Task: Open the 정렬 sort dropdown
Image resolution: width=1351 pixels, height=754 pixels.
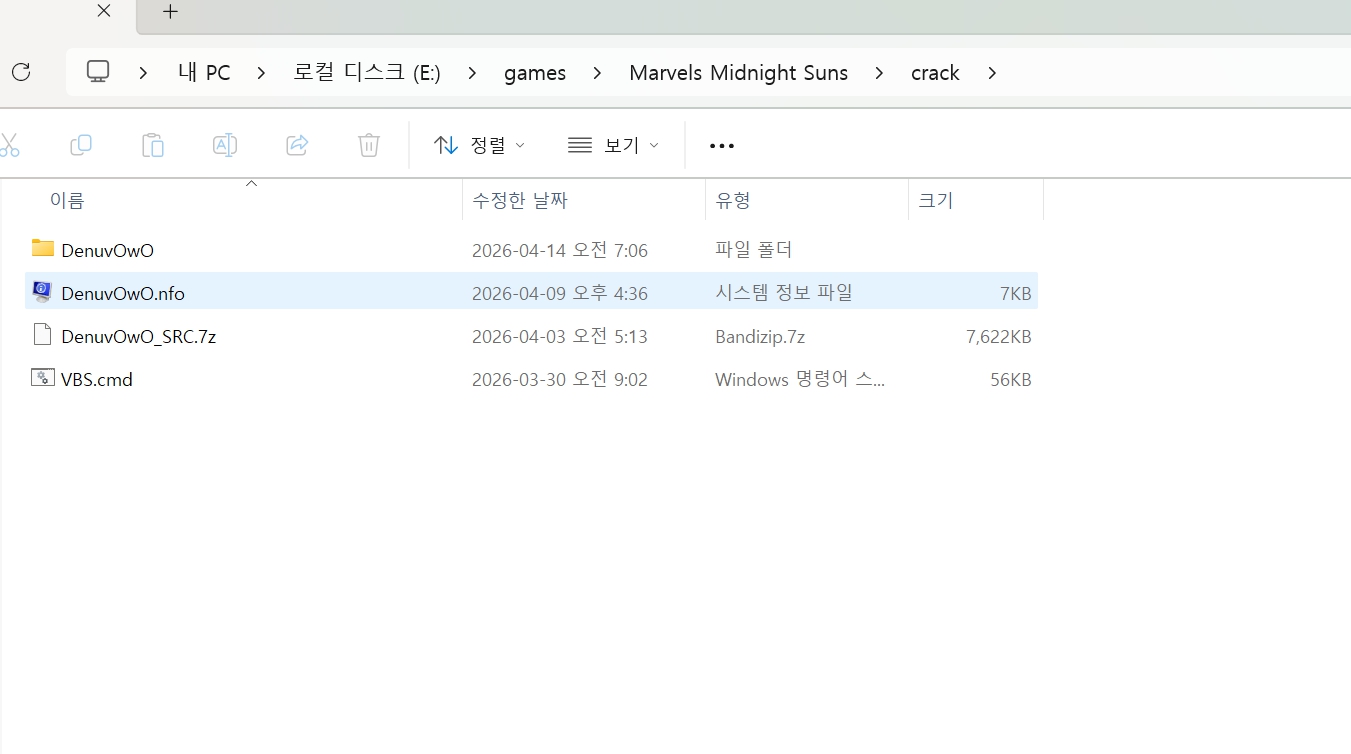Action: [x=479, y=145]
